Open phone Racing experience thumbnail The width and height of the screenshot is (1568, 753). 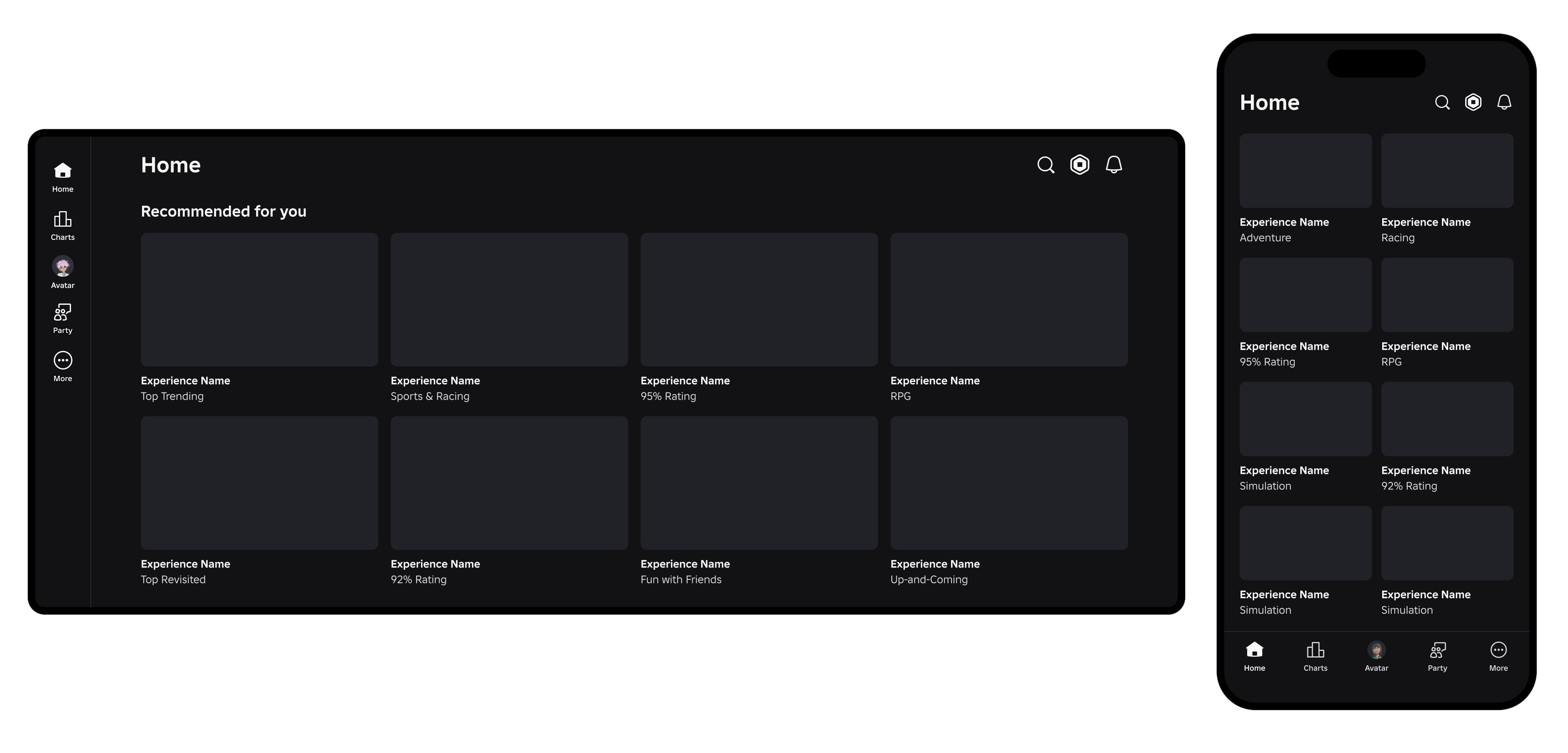[x=1447, y=171]
